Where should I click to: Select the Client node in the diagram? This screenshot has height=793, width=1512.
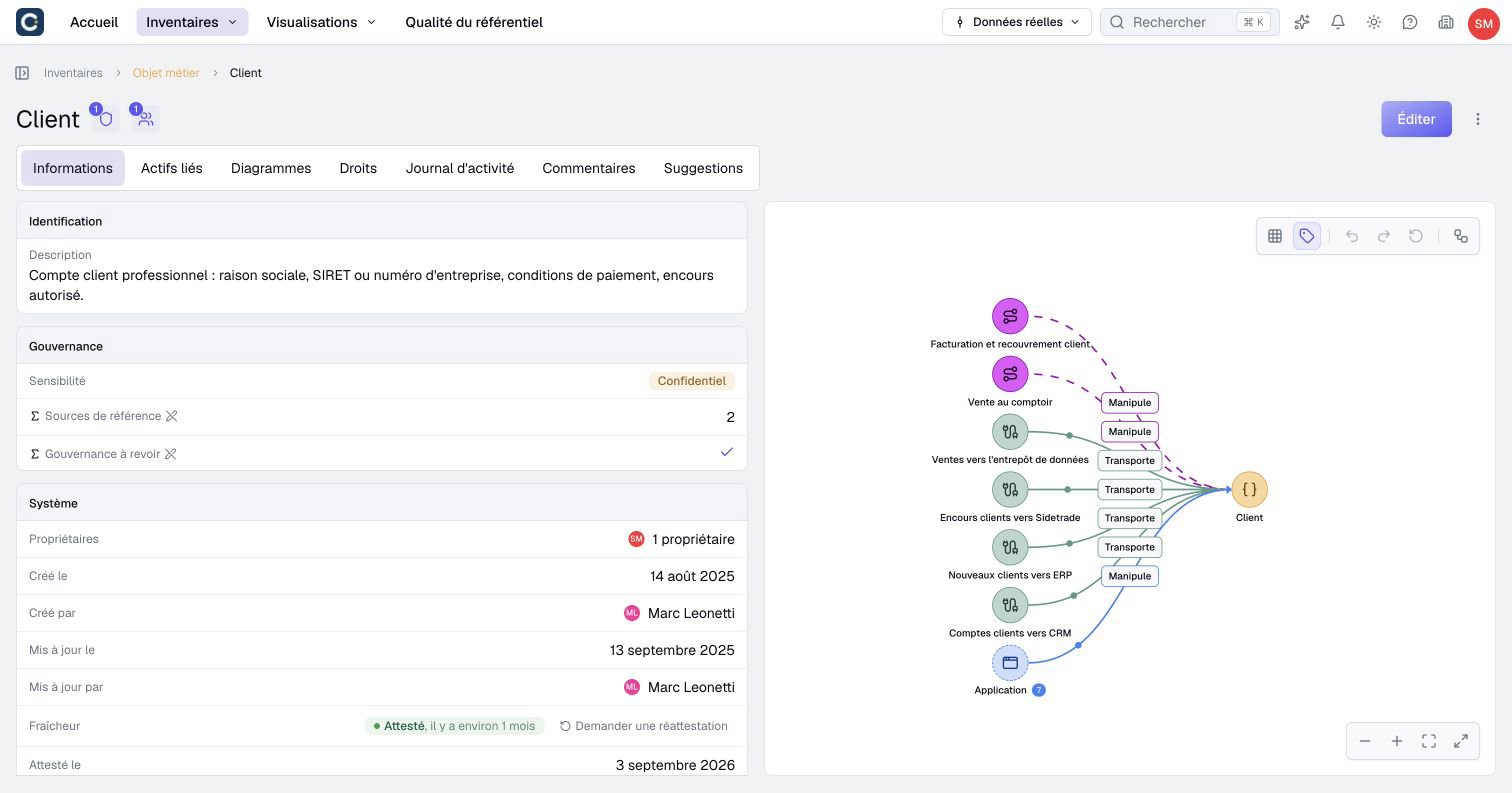[1249, 490]
